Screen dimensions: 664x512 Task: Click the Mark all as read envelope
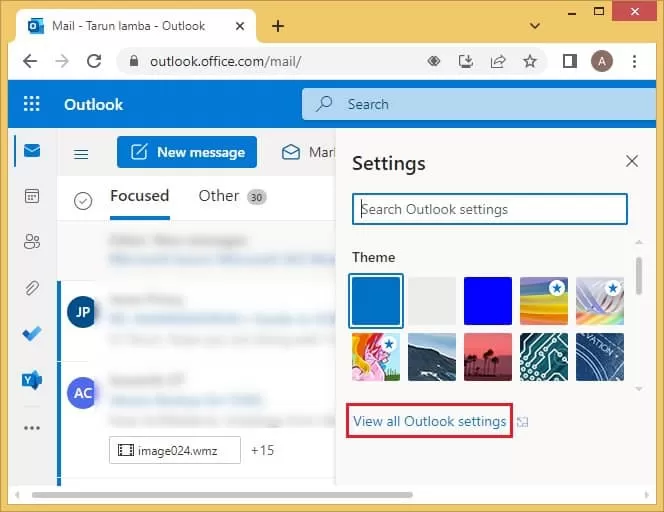tap(291, 152)
